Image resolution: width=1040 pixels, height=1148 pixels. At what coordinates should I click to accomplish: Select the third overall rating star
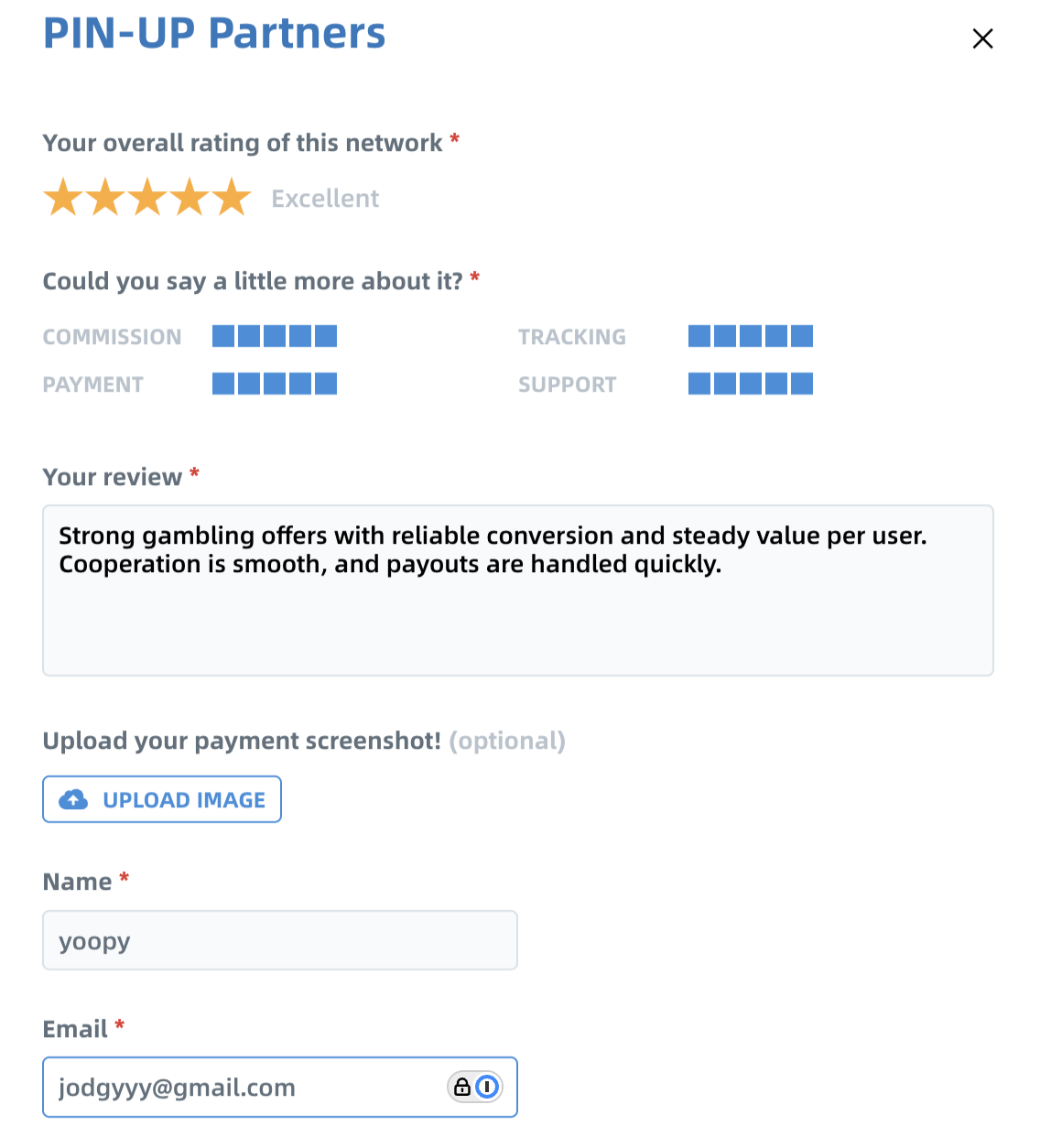tap(147, 198)
